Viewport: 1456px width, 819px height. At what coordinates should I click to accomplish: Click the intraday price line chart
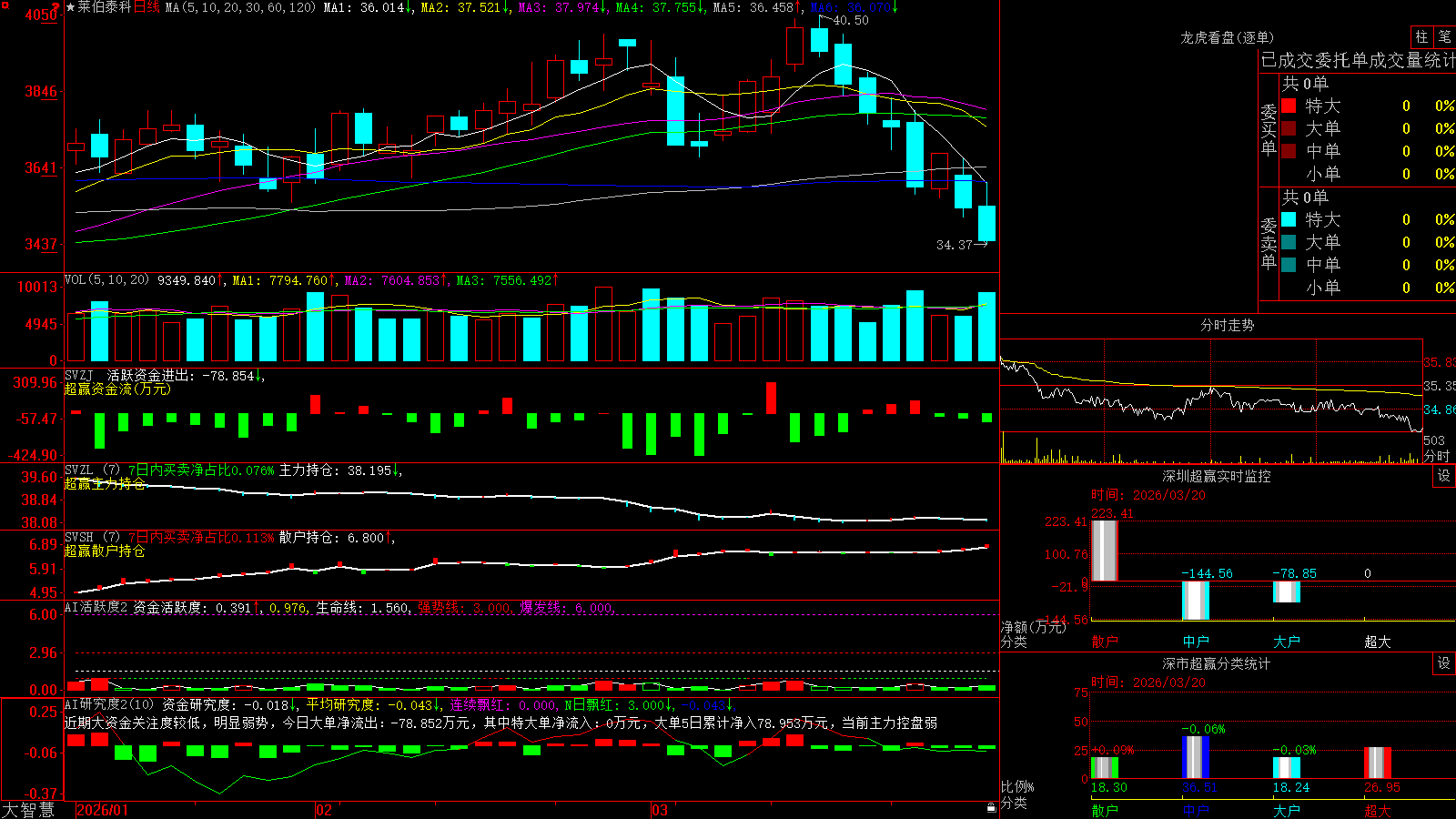[x=1211, y=393]
